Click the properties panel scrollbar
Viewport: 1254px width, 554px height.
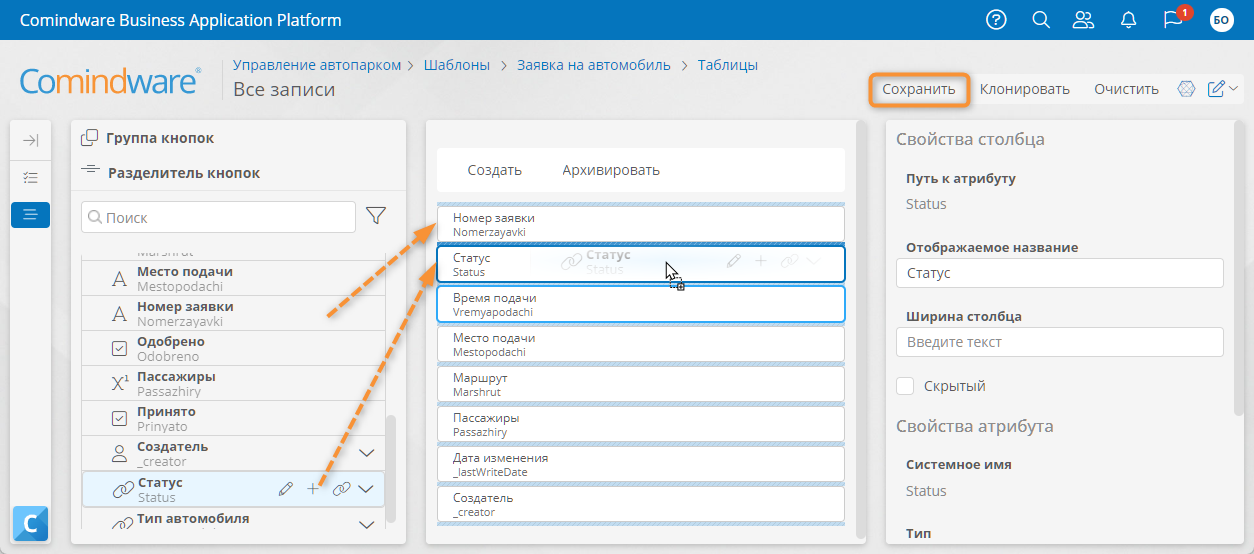pos(1240,270)
